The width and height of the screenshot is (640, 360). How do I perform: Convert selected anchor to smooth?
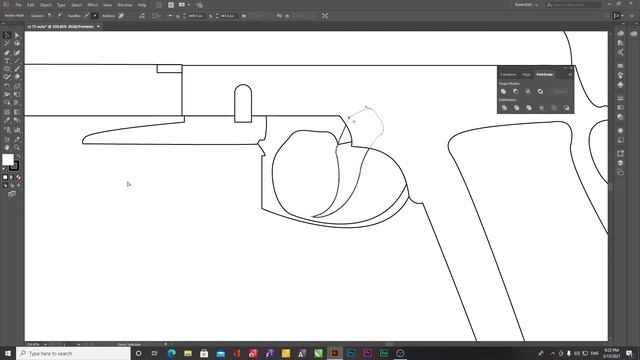click(x=60, y=16)
